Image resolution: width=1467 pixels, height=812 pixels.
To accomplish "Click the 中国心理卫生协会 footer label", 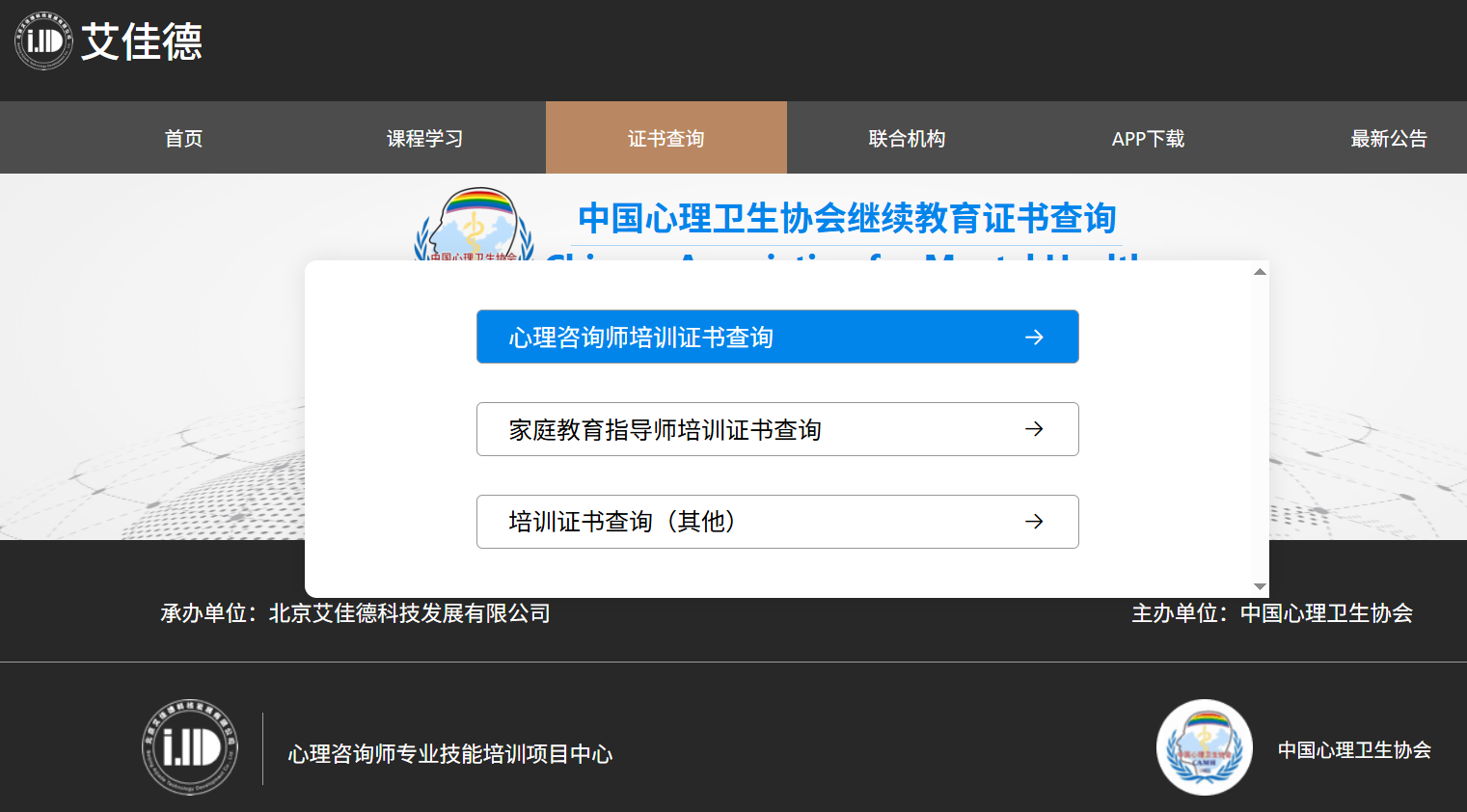I will [x=1354, y=750].
